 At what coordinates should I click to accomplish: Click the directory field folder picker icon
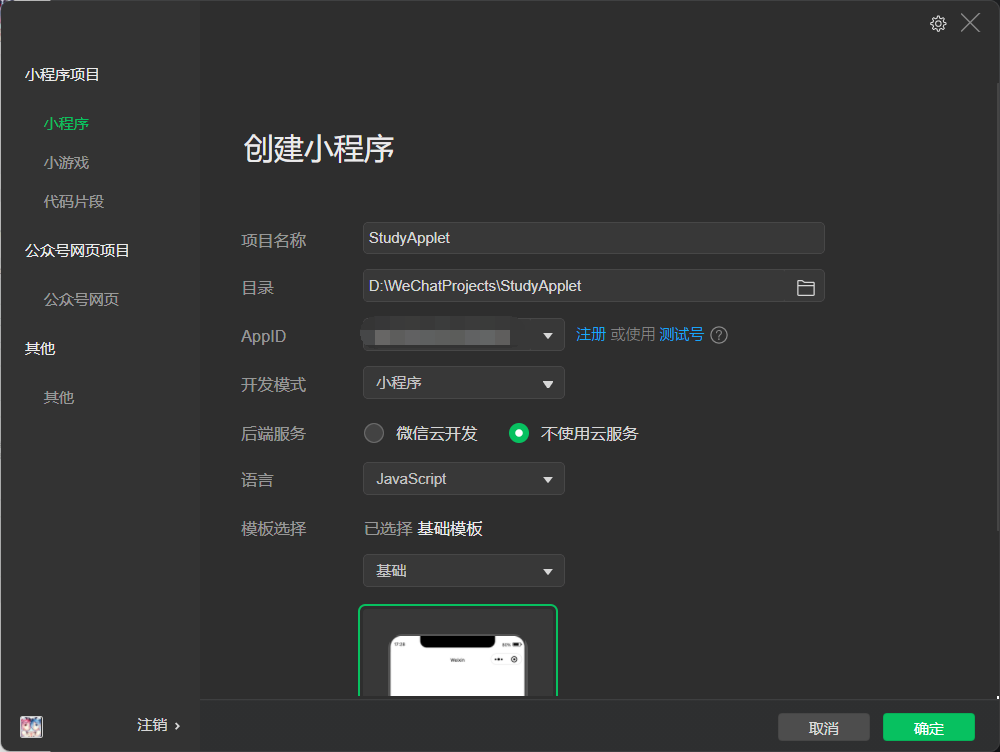[x=806, y=286]
